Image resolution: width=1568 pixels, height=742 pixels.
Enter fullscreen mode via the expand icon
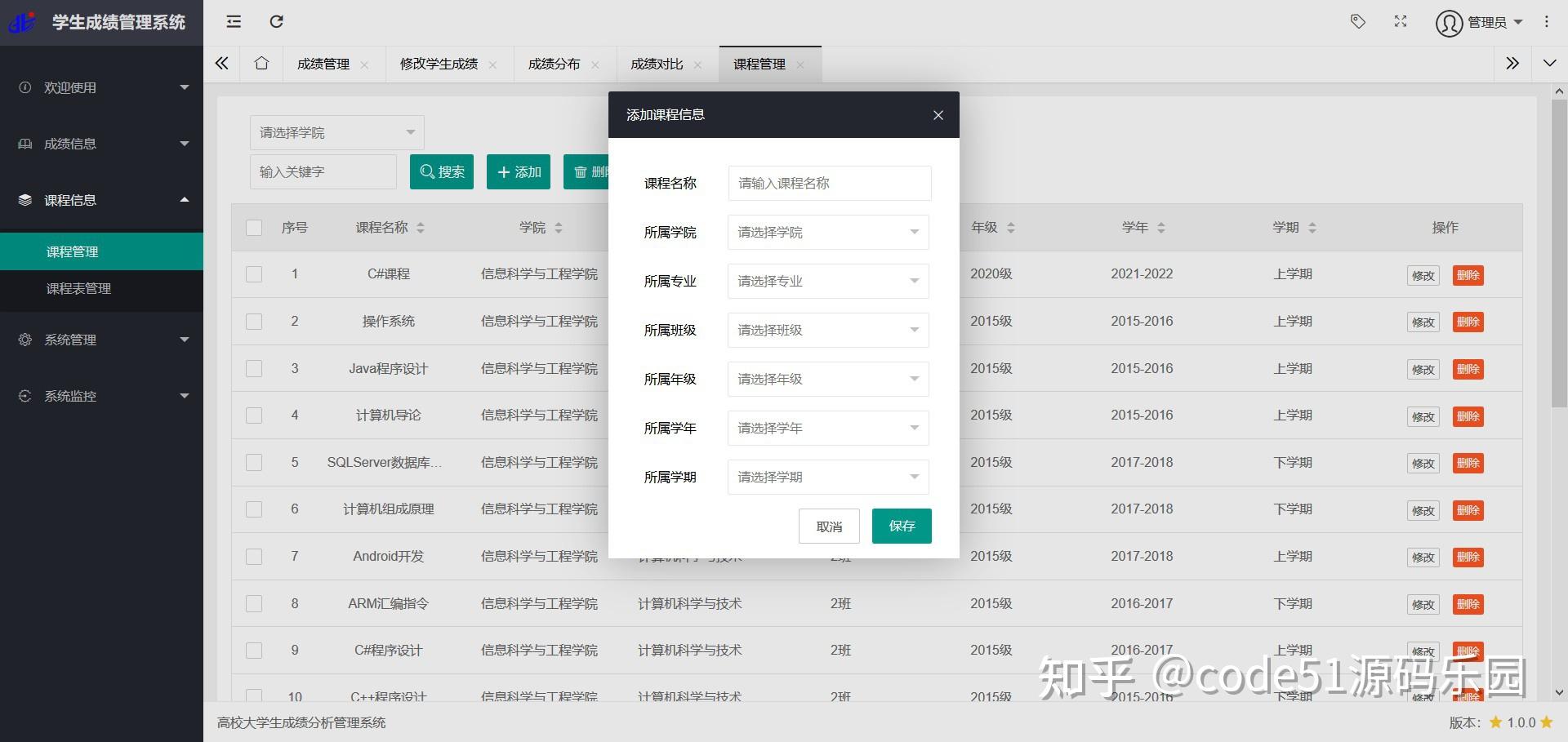click(x=1400, y=22)
